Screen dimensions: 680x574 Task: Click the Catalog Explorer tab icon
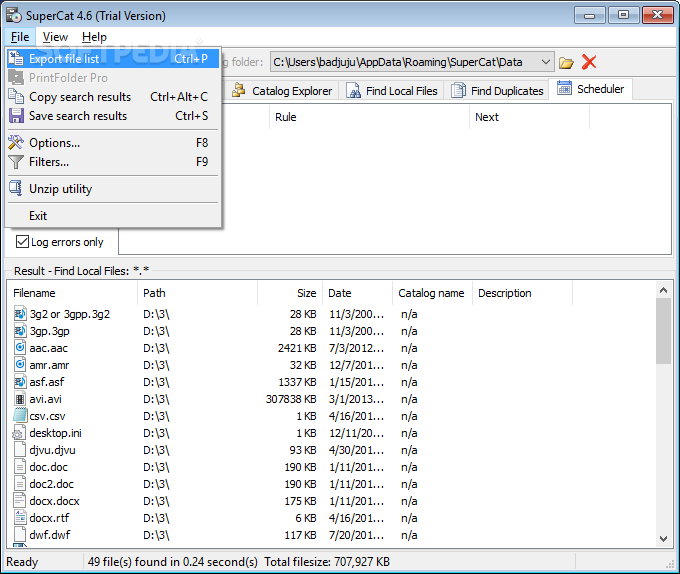coord(239,90)
